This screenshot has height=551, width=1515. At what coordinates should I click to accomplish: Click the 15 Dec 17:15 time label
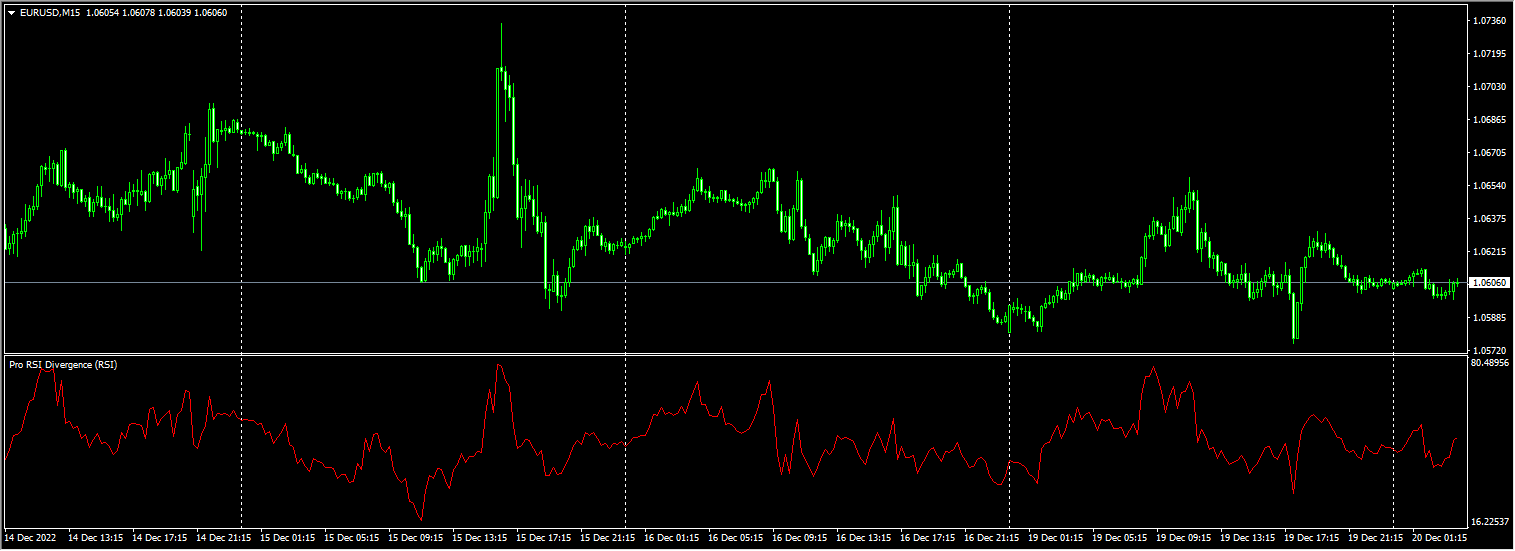point(544,538)
